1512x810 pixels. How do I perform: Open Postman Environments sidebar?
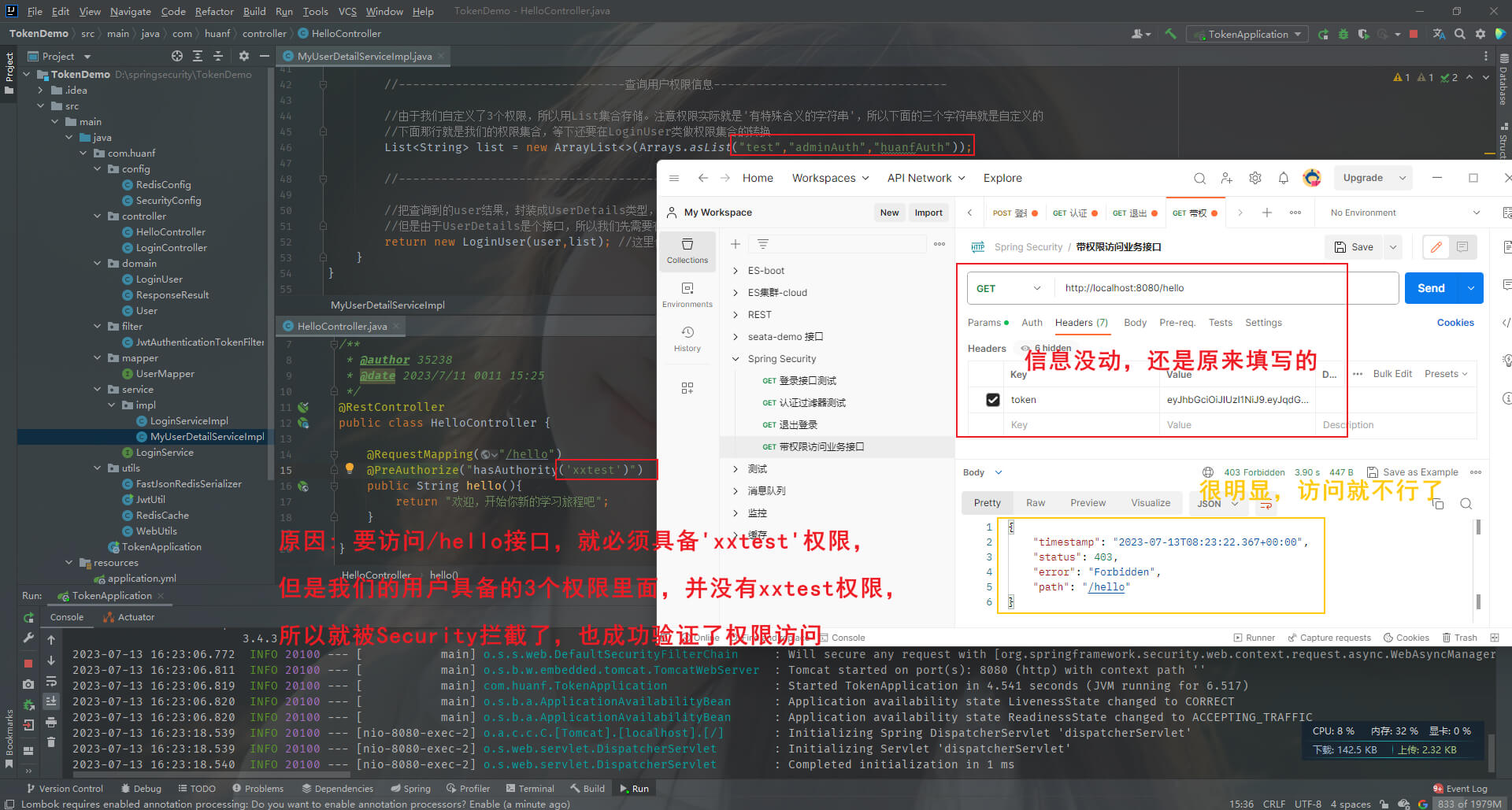687,294
